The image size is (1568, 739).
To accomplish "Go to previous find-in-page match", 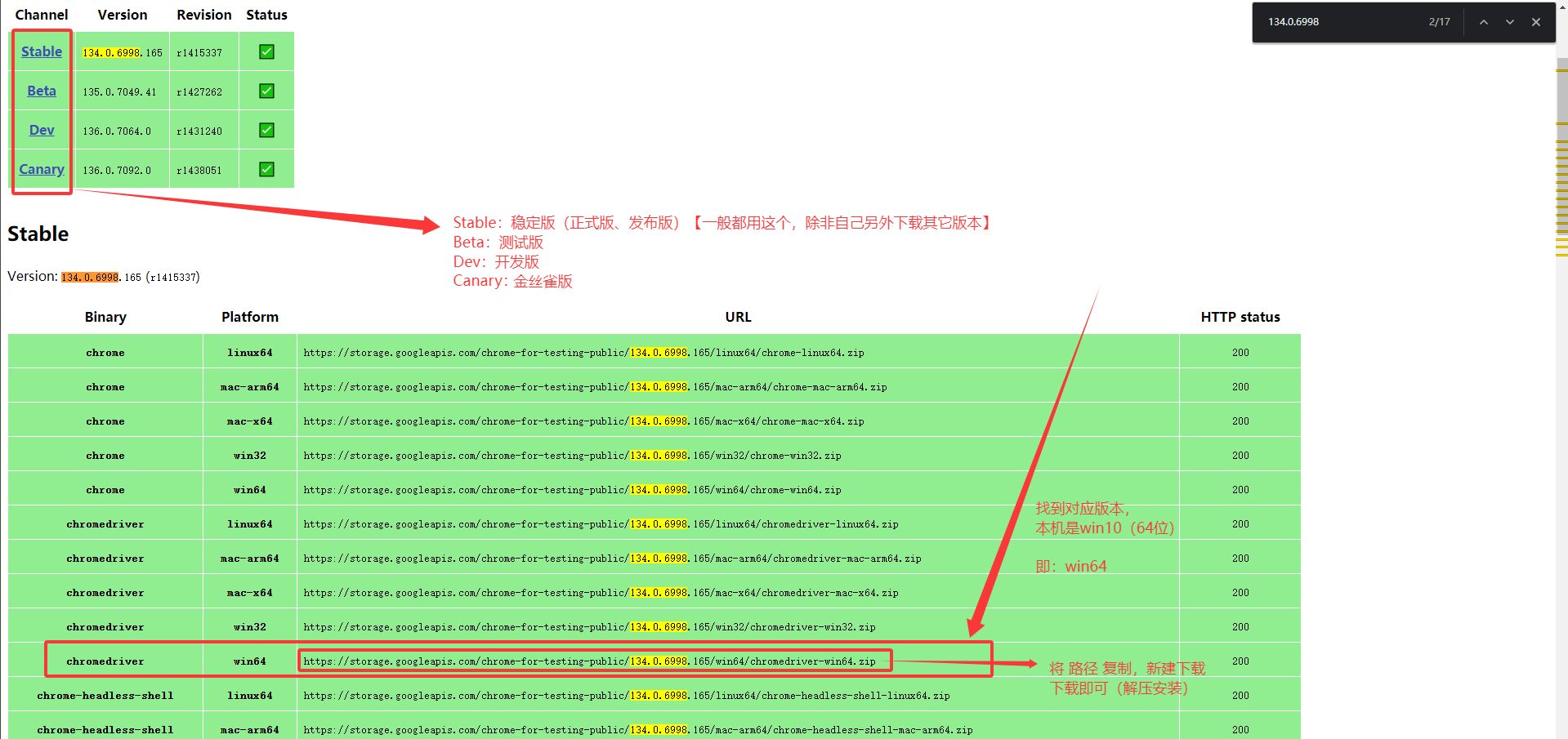I will point(1484,22).
